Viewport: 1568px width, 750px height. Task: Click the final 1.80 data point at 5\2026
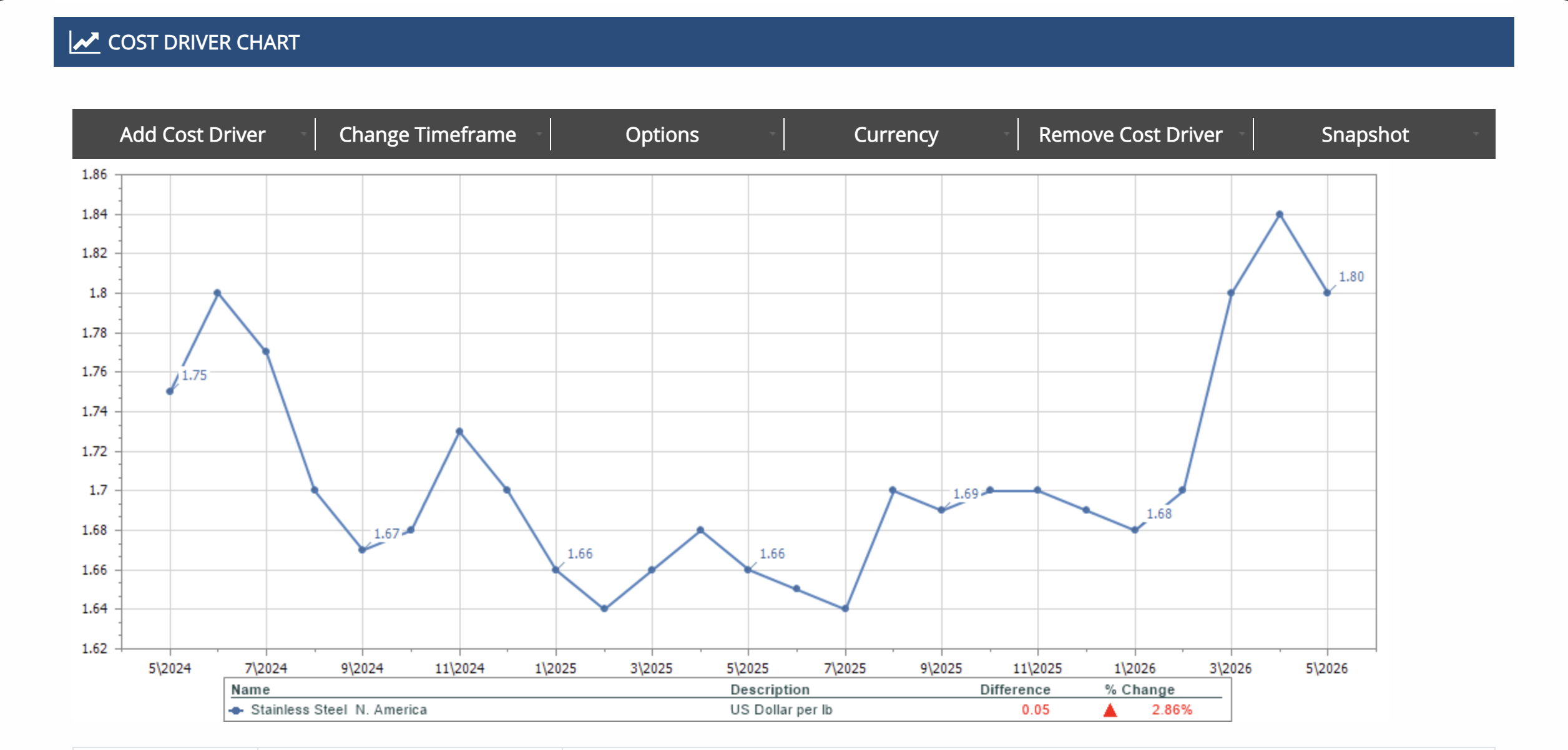[1327, 293]
